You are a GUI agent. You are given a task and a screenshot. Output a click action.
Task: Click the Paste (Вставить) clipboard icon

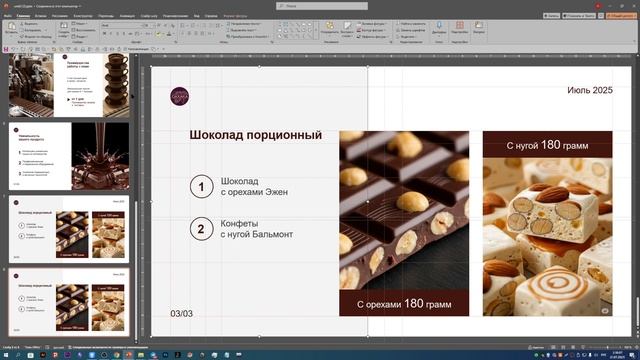(11, 27)
